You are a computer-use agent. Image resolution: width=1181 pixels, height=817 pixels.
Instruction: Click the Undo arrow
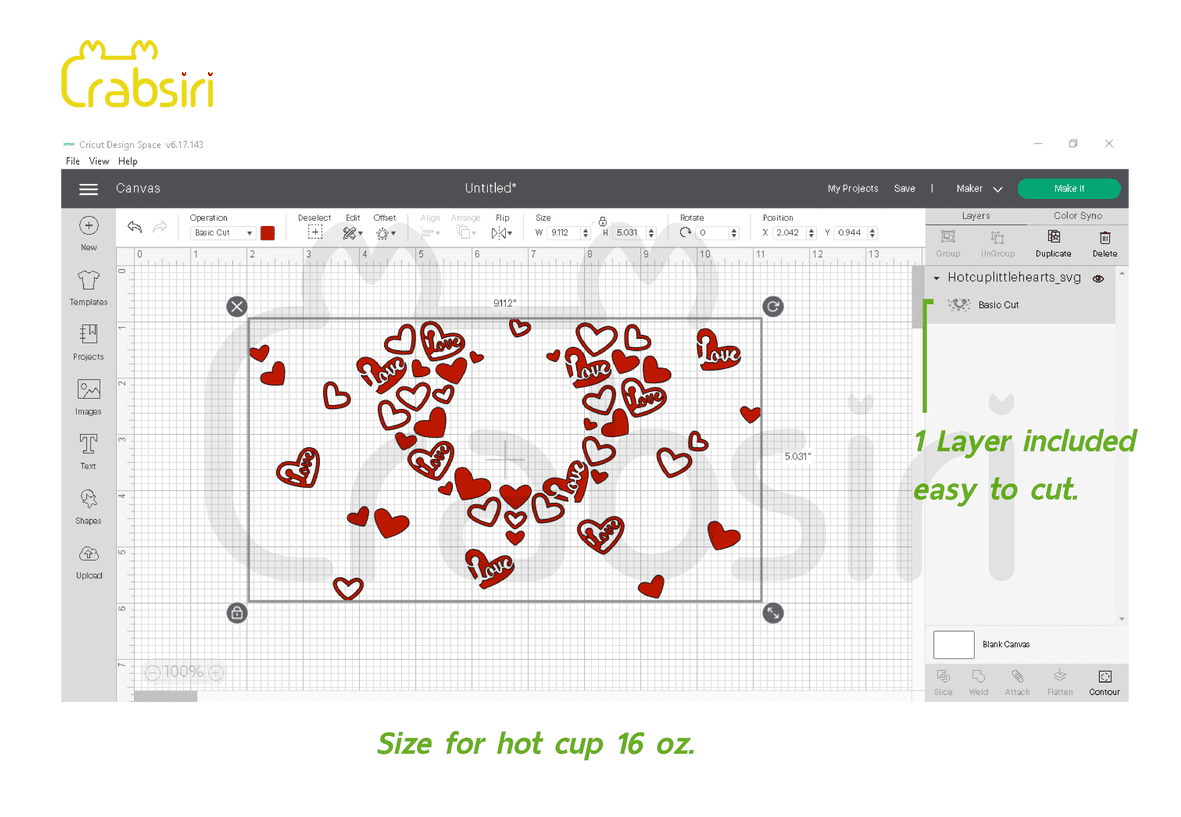click(x=135, y=228)
